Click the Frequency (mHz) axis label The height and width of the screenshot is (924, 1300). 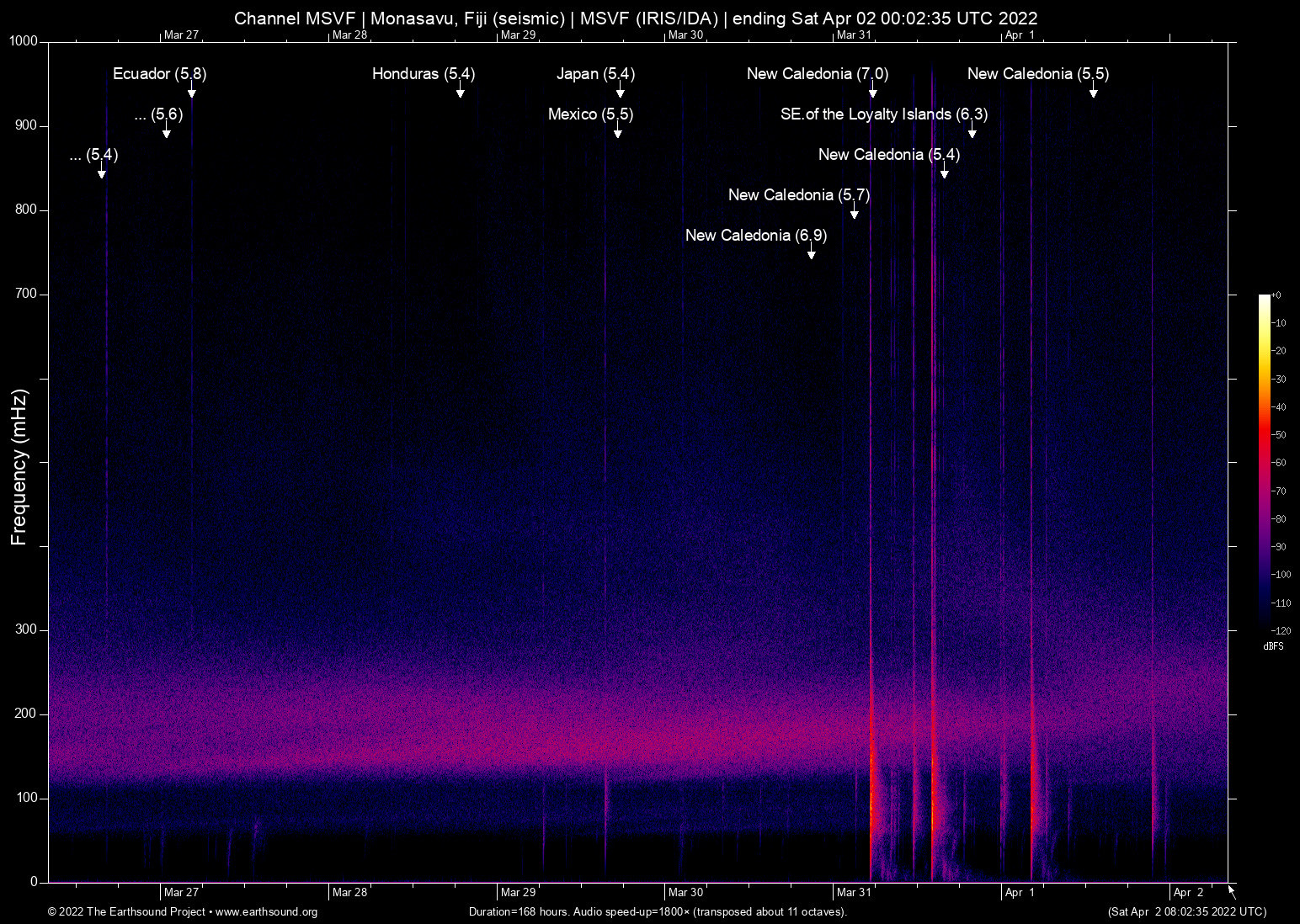click(x=19, y=467)
